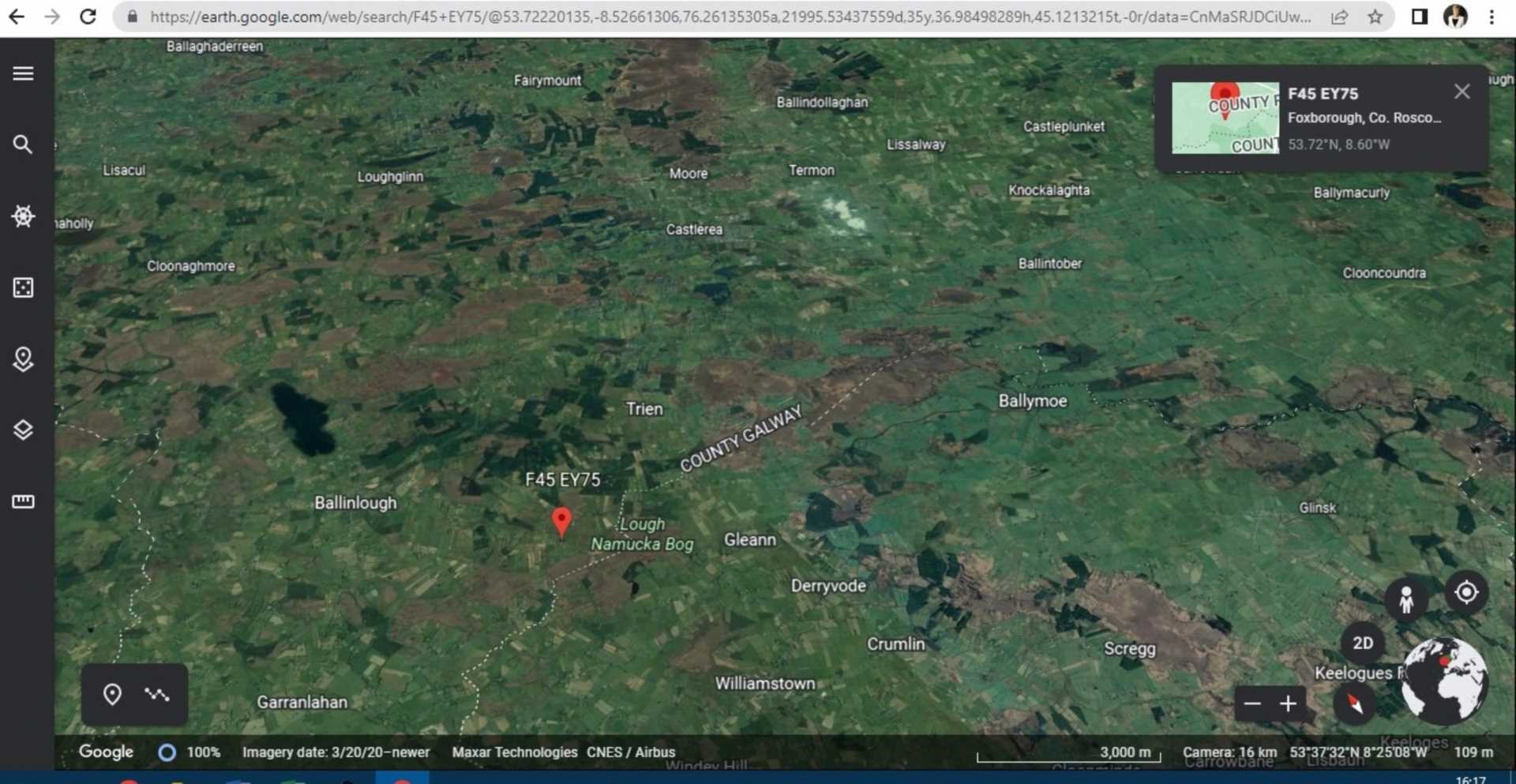
Task: Reset orientation with the compass
Action: [x=1354, y=703]
